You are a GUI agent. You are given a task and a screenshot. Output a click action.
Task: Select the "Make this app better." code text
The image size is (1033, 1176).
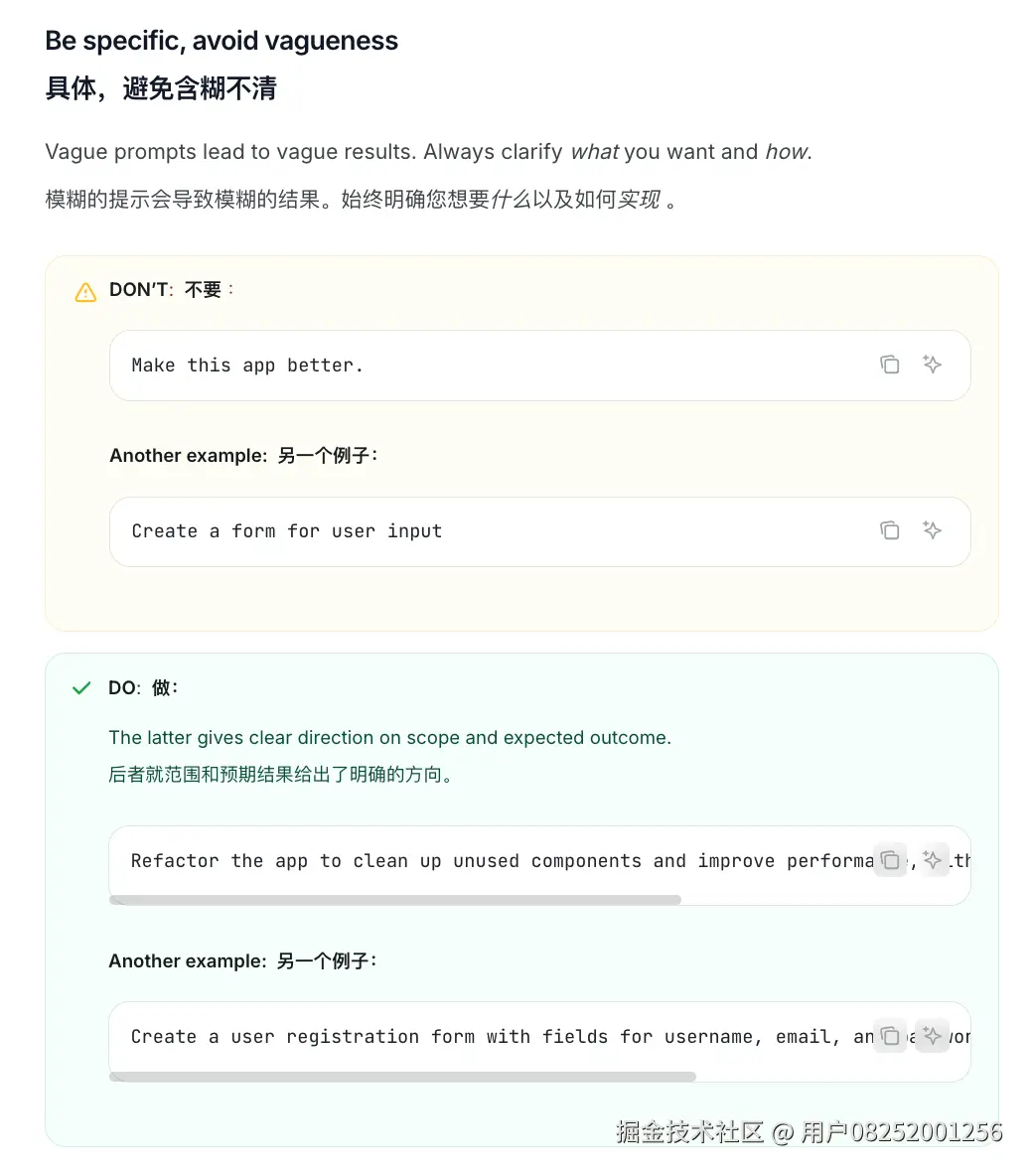click(x=247, y=365)
